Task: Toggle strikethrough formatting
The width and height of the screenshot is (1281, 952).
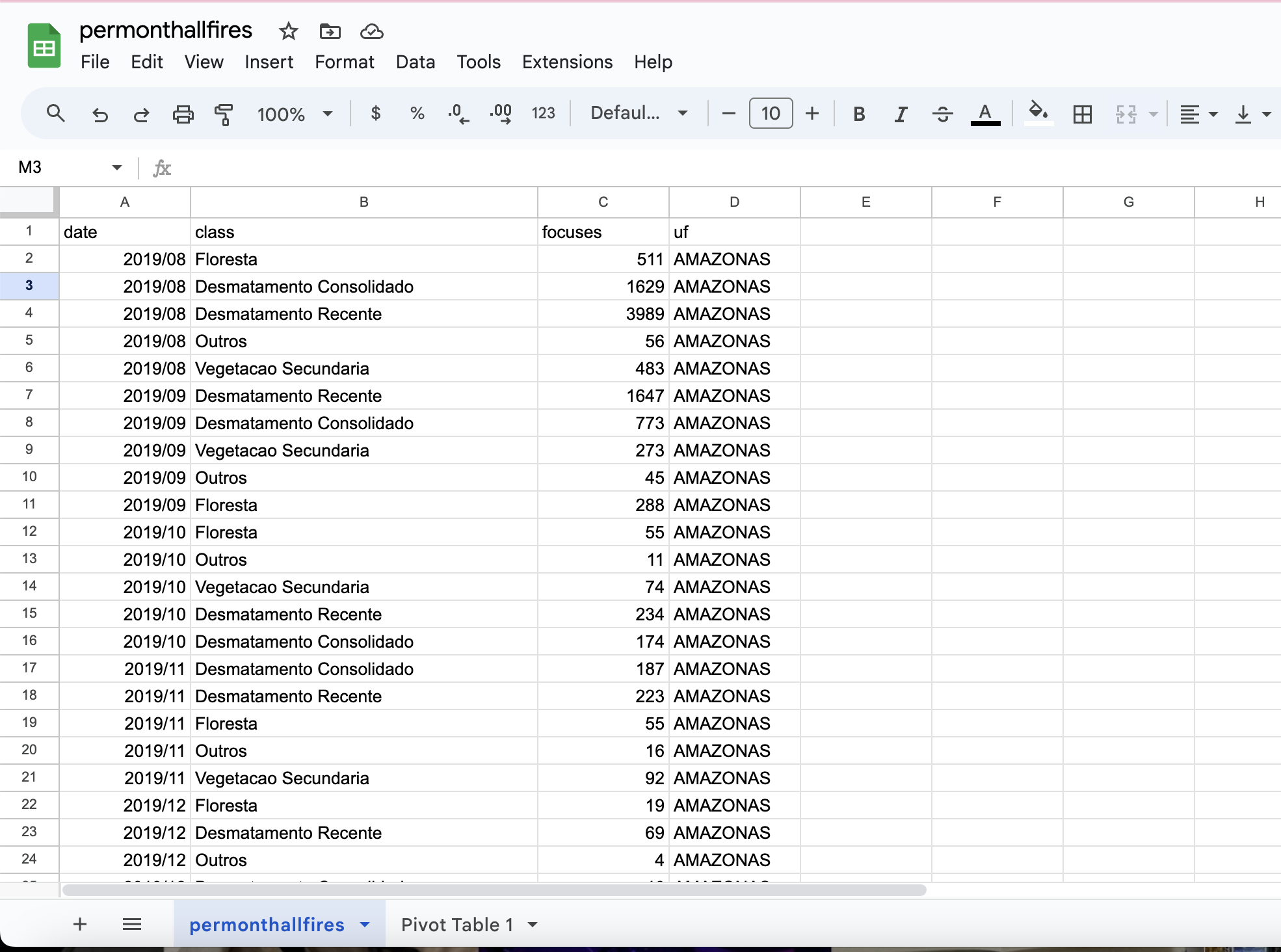Action: 942,114
